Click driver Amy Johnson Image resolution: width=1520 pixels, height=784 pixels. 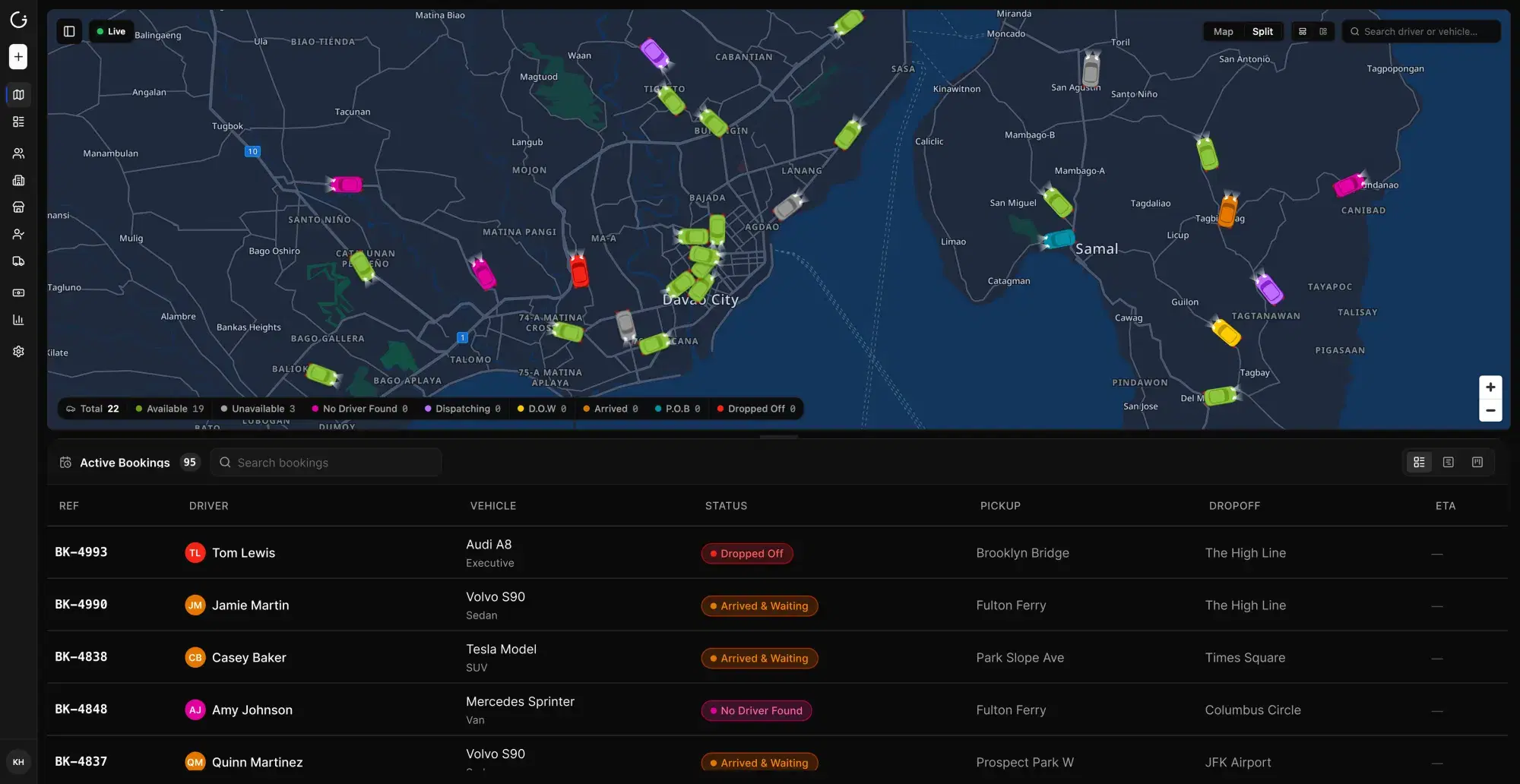(x=239, y=710)
